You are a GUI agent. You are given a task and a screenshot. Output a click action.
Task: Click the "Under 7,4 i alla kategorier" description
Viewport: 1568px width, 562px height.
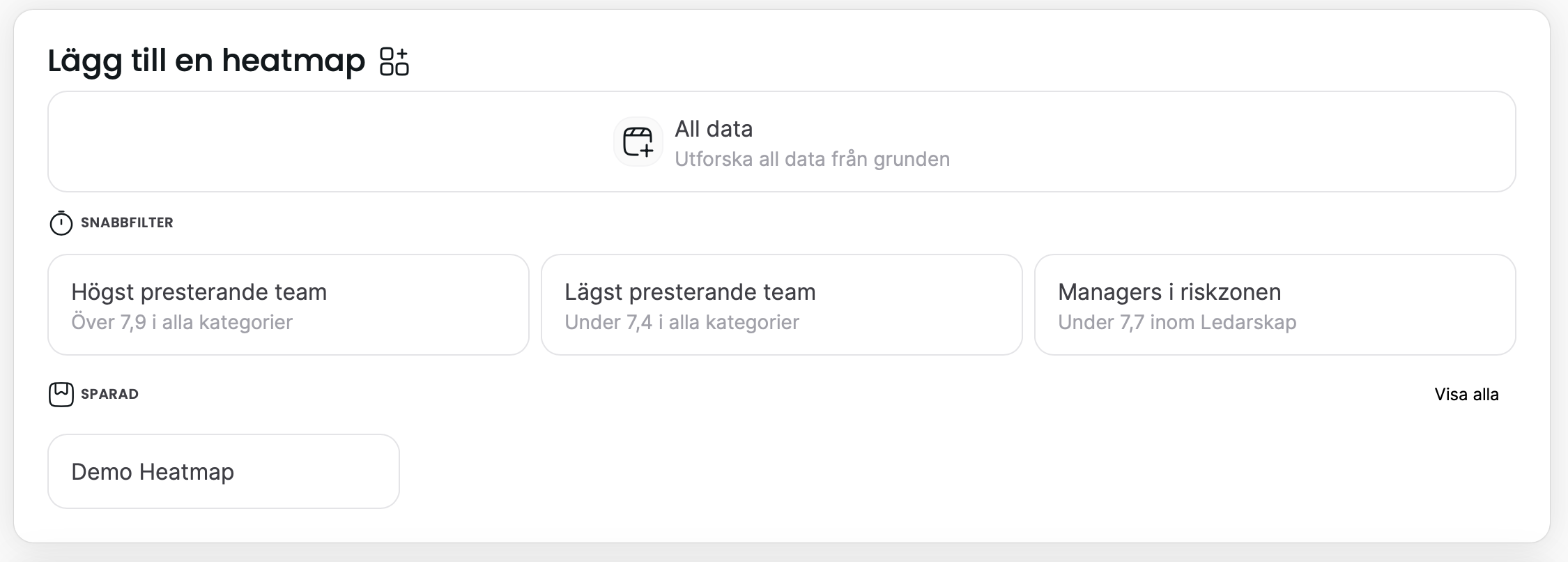coord(682,323)
